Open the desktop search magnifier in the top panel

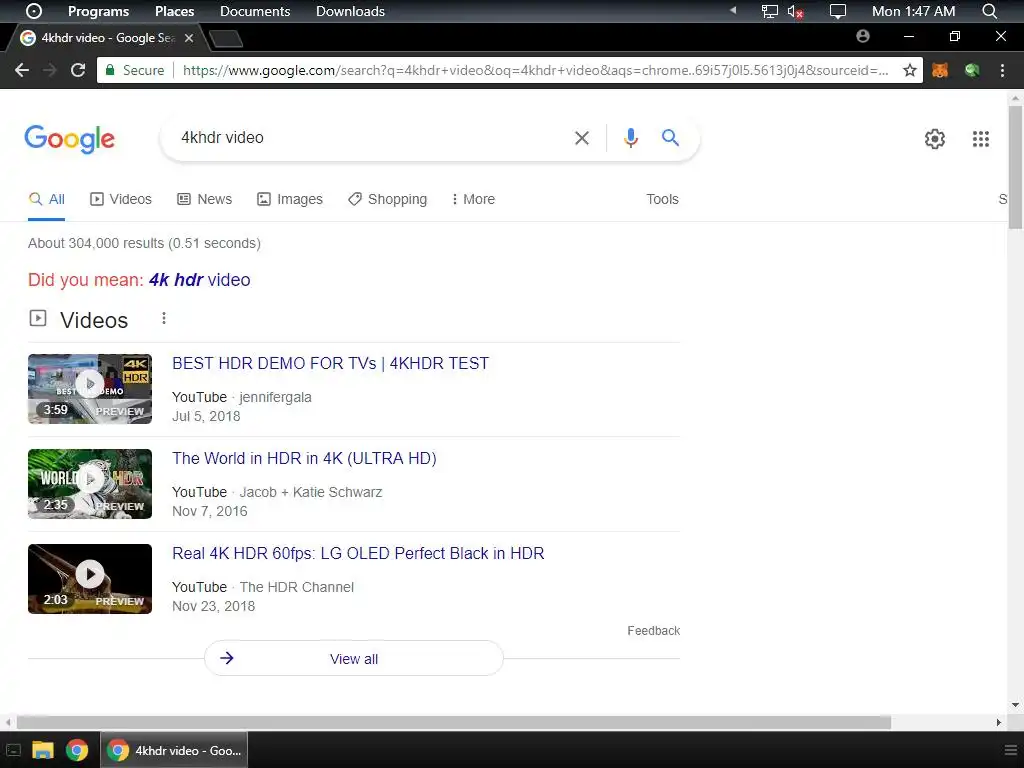pyautogui.click(x=989, y=11)
